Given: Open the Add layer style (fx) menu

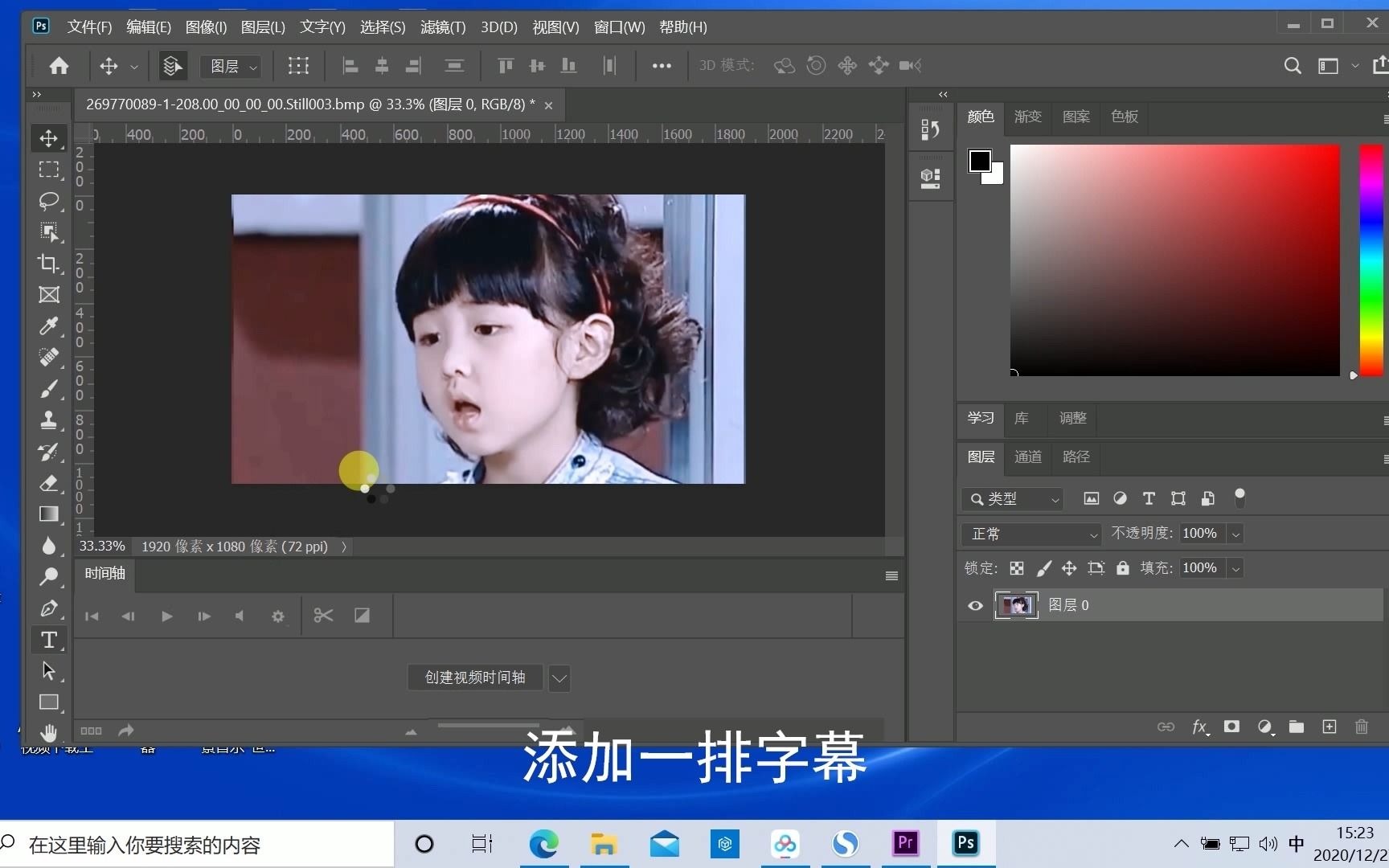Looking at the screenshot, I should (1201, 727).
